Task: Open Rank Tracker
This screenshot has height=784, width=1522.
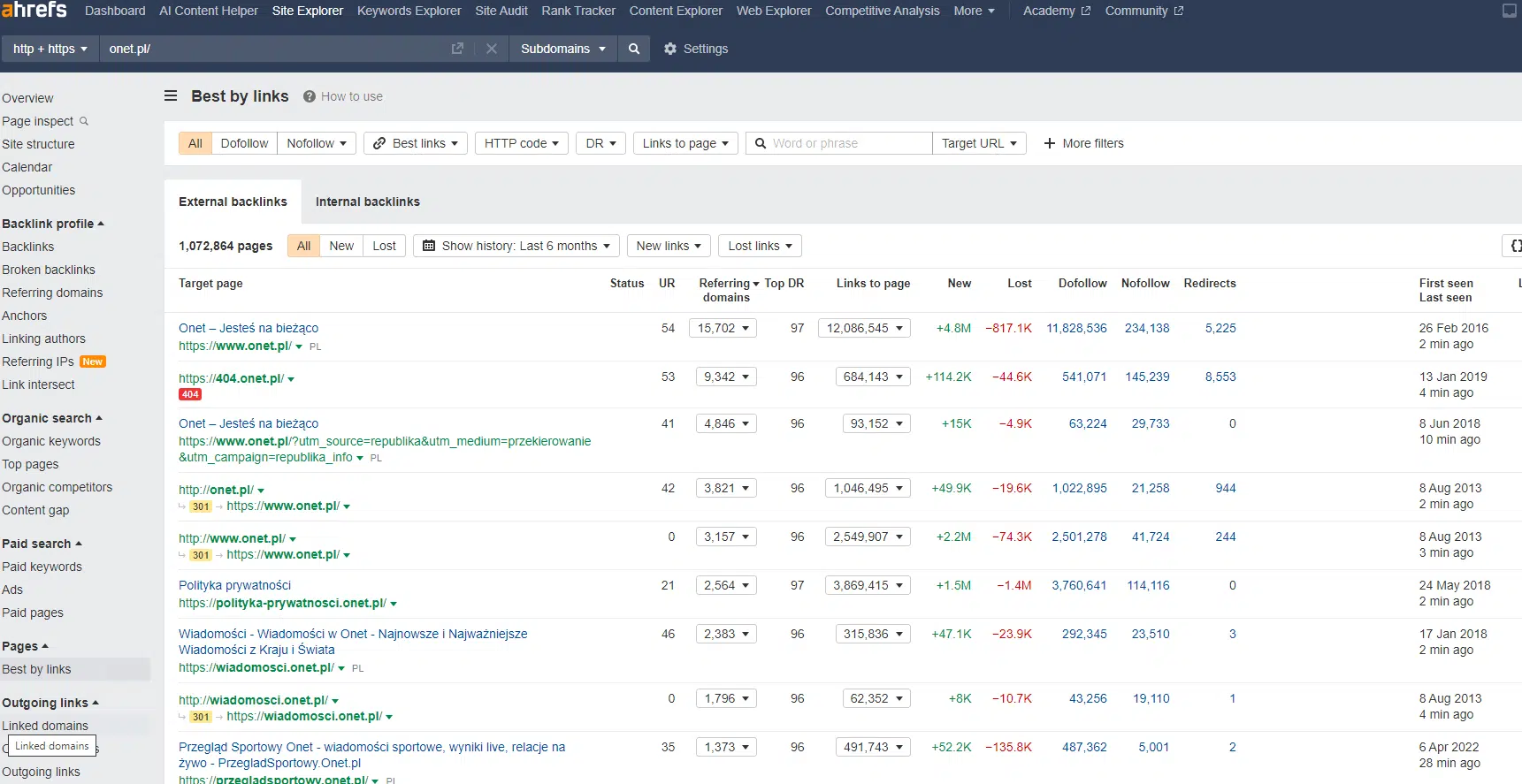Action: tap(578, 11)
